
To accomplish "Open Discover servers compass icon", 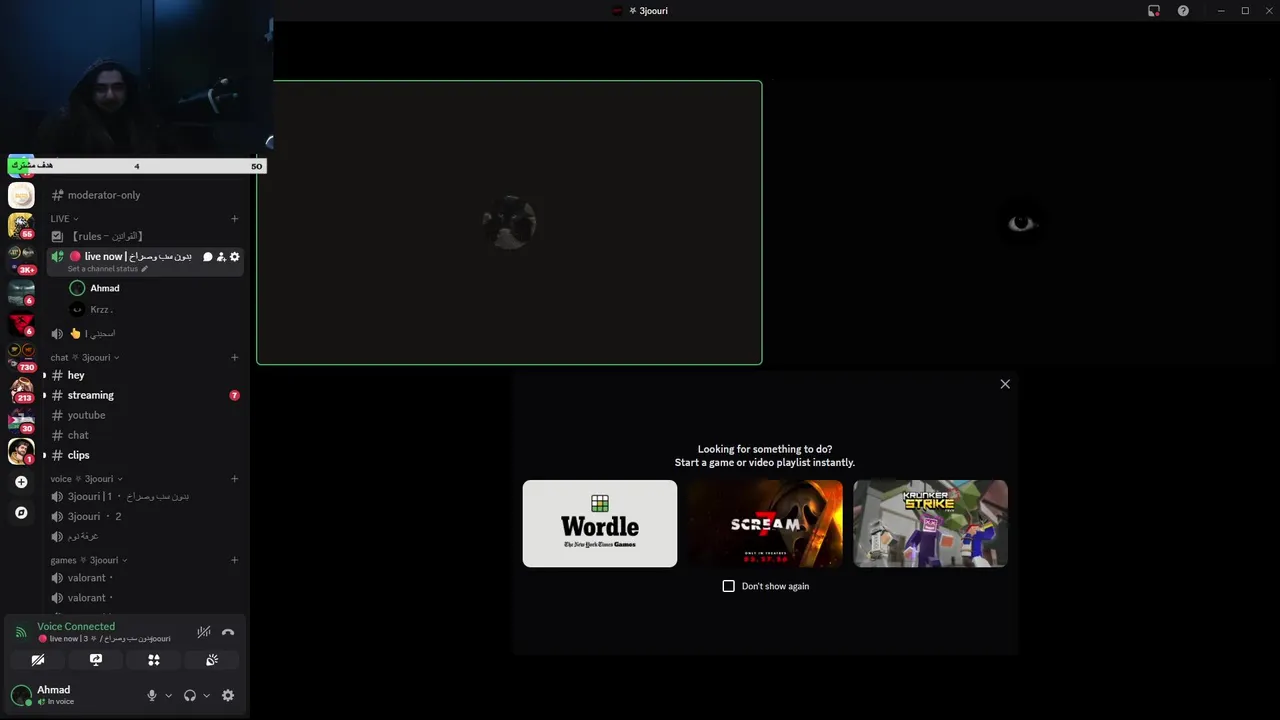I will click(21, 512).
